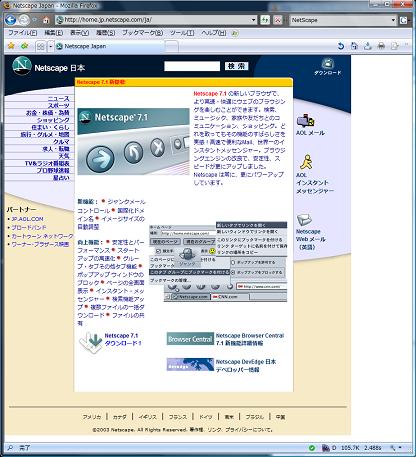
Task: Click the download icon at top right of page
Action: pos(328,63)
